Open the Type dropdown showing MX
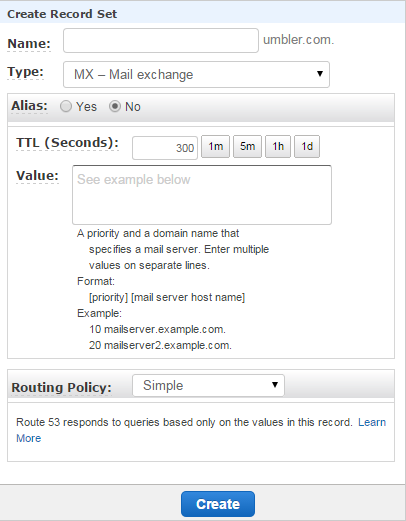The image size is (406, 521). coord(196,74)
